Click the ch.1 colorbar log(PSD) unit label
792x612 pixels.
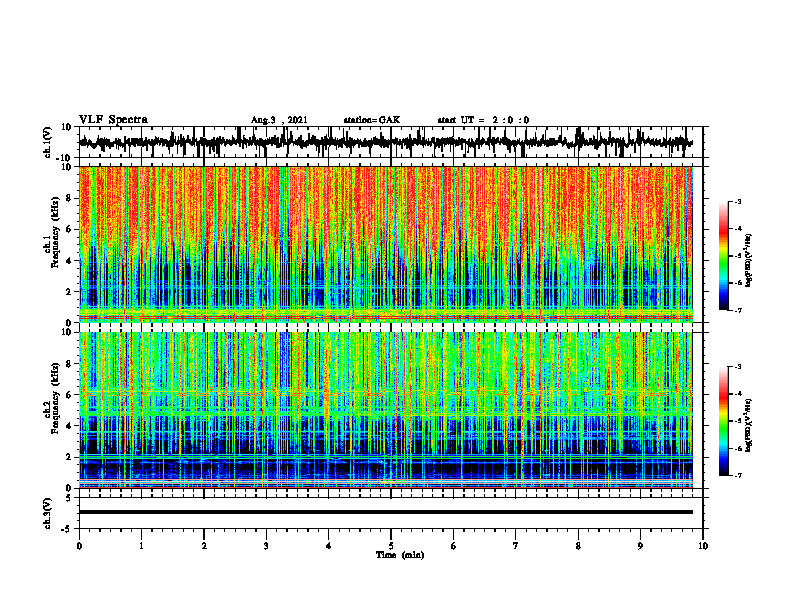tap(748, 260)
